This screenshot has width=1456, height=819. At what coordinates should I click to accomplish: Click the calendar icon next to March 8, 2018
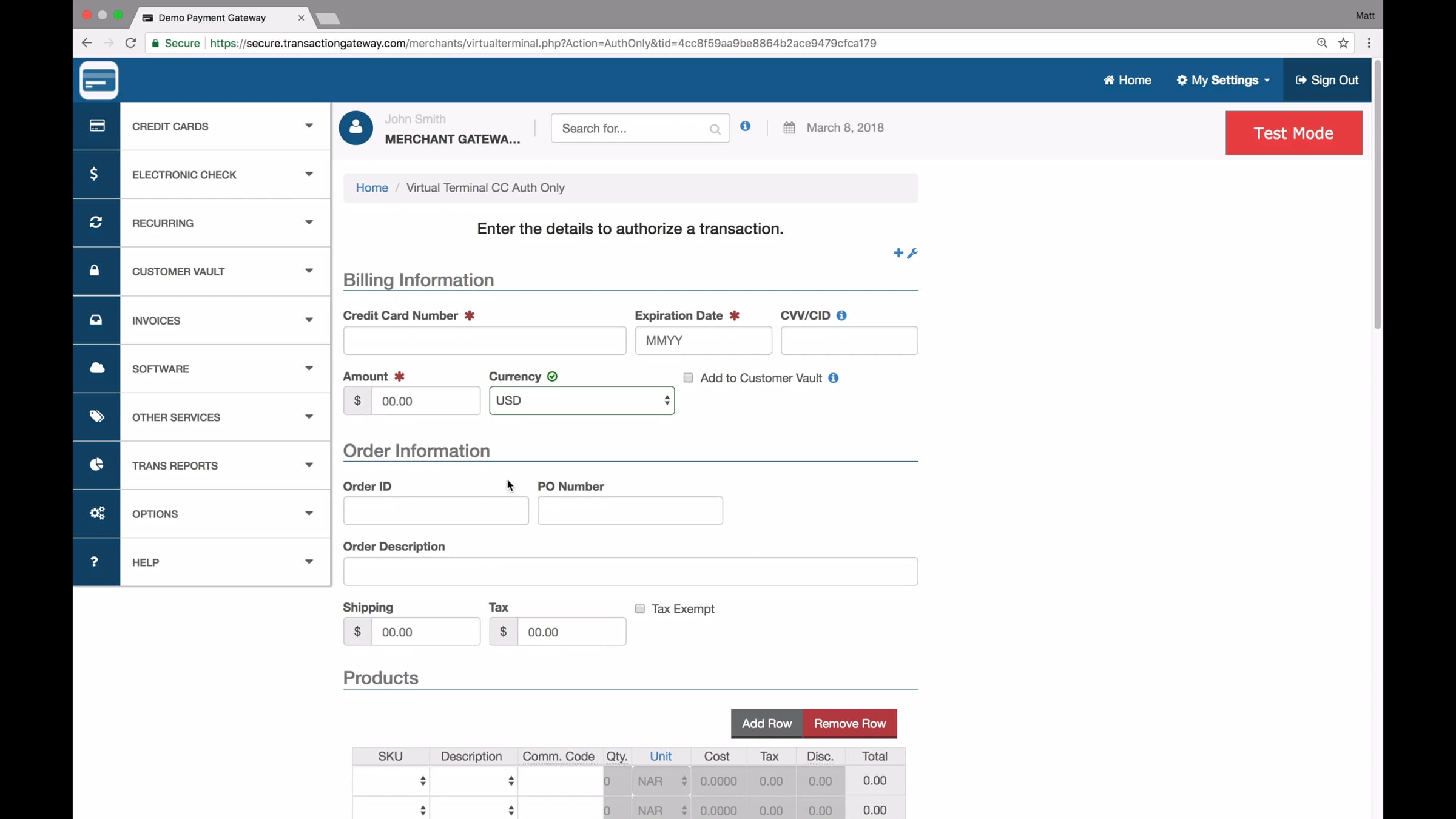789,128
